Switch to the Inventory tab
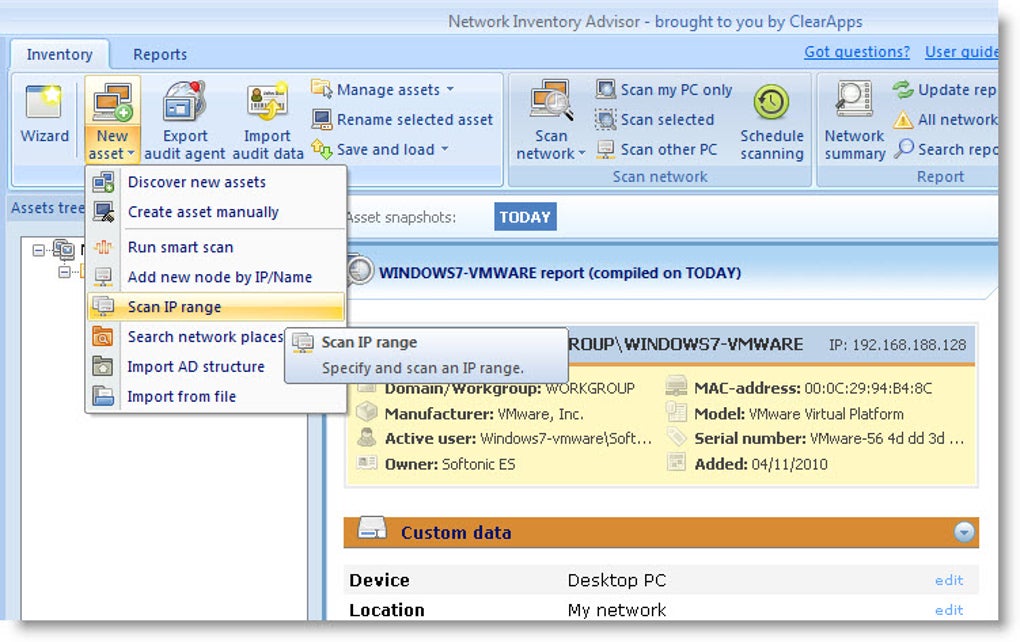 [x=59, y=54]
